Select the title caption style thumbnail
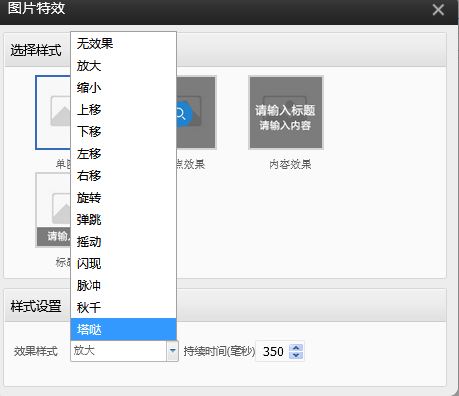459x396 pixels. click(53, 210)
